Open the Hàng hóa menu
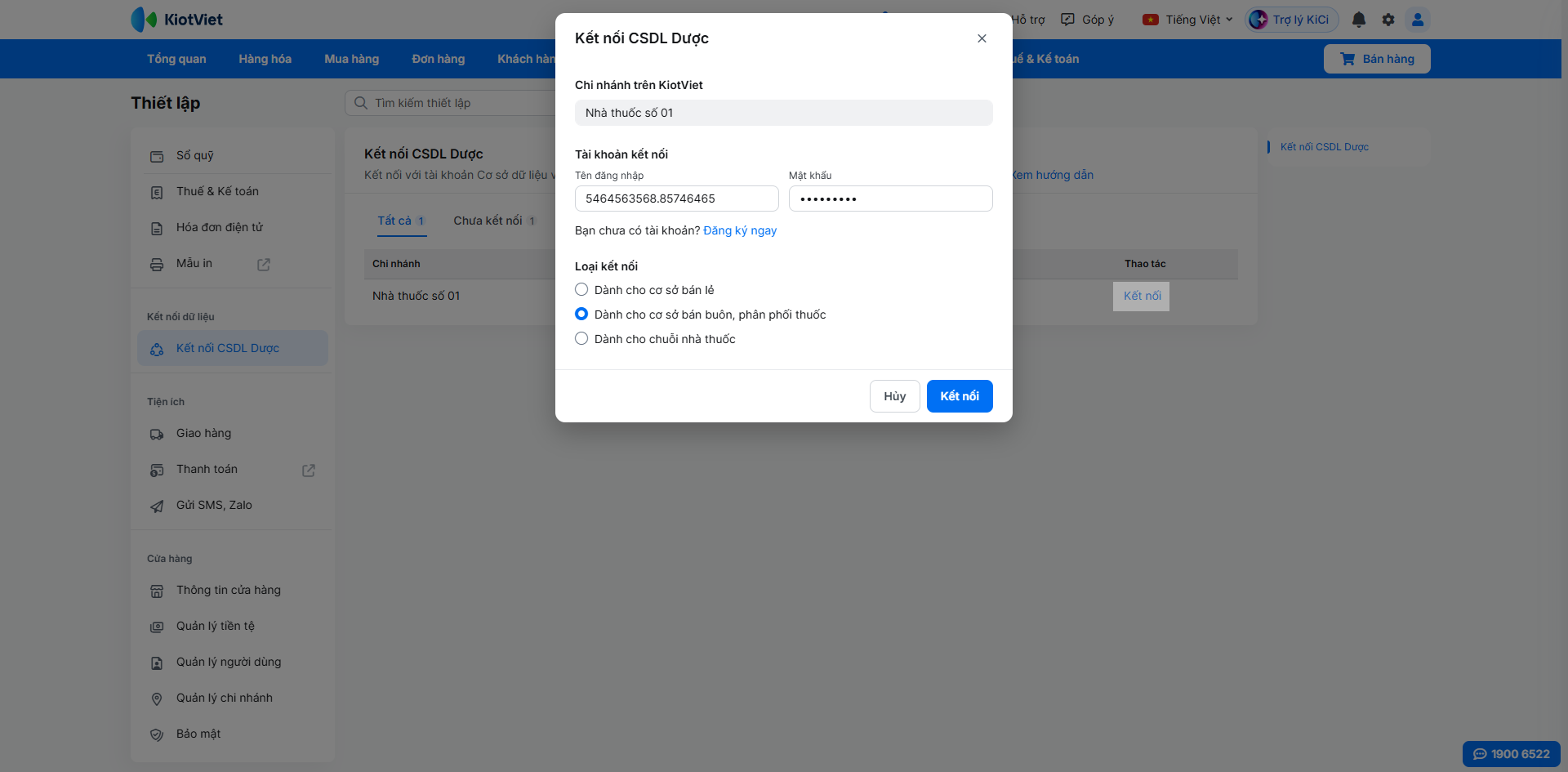This screenshot has height=772, width=1568. point(265,59)
